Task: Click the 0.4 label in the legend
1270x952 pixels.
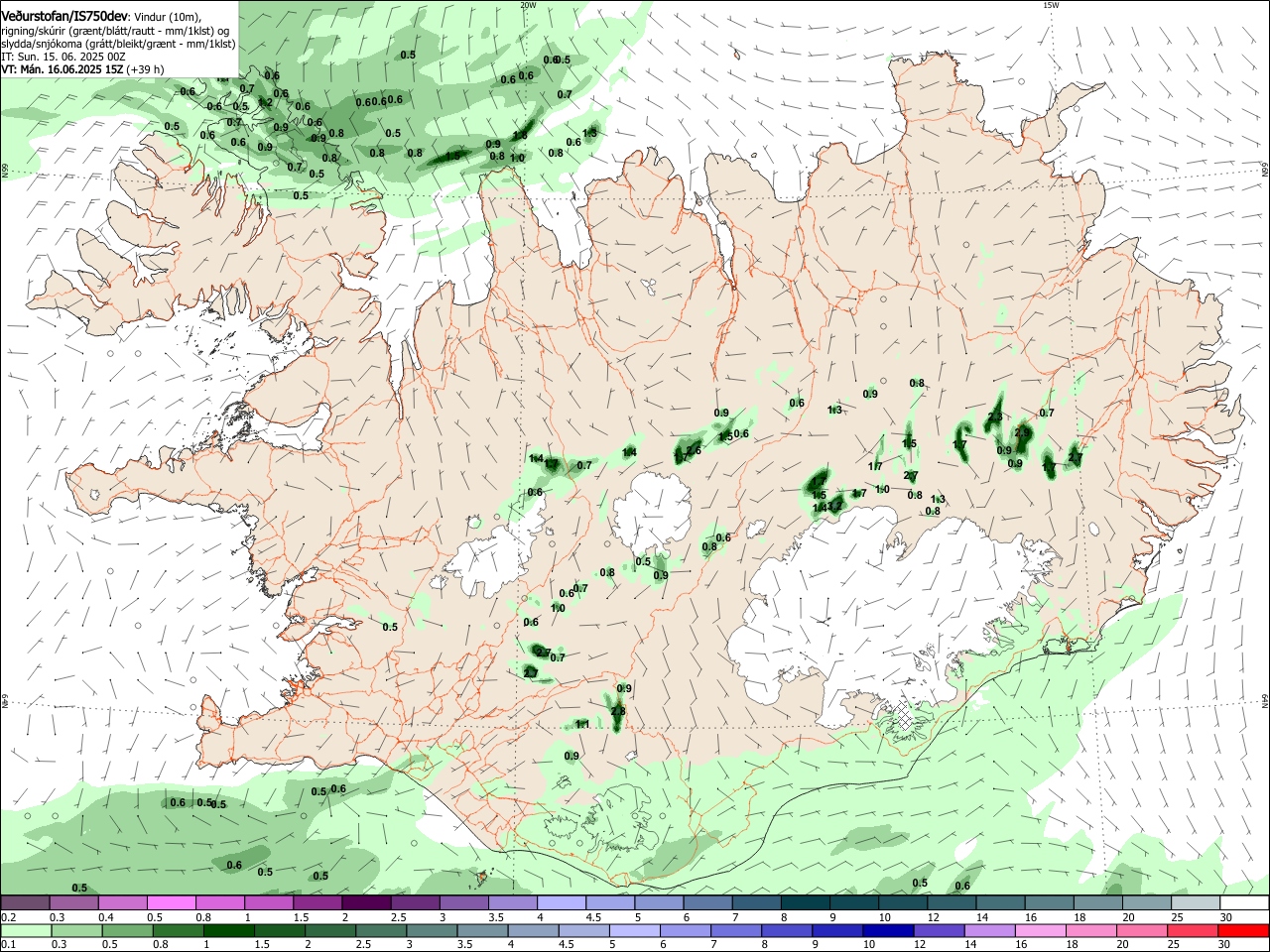Action: click(x=106, y=917)
